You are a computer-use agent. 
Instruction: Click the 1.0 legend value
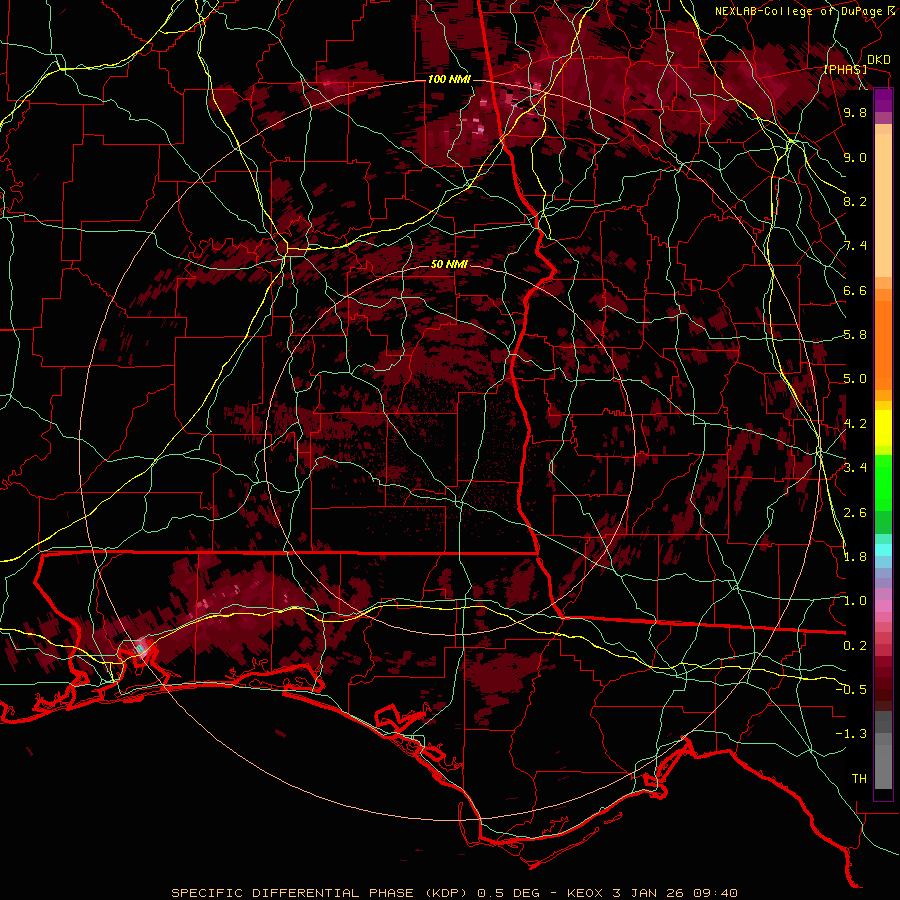click(x=855, y=601)
